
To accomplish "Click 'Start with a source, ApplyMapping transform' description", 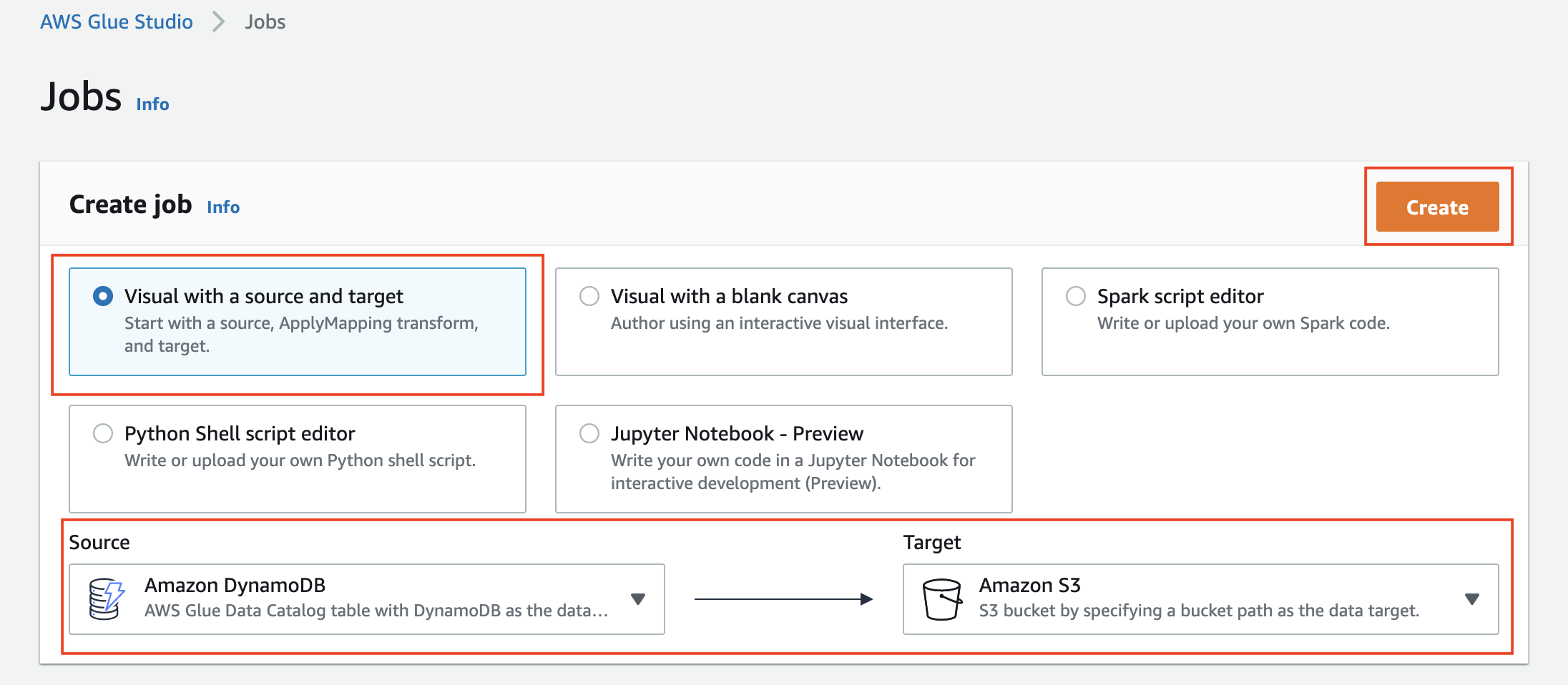I will point(301,335).
